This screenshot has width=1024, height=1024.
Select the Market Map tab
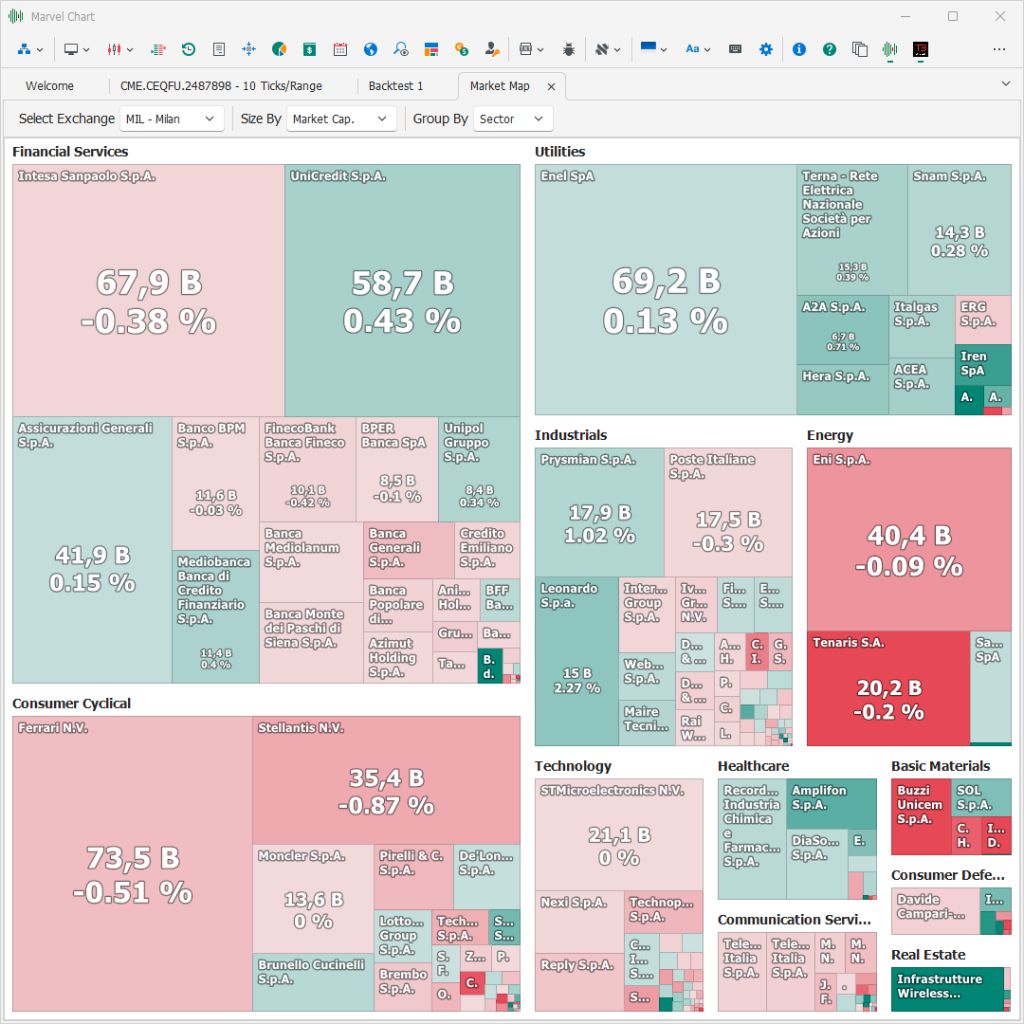coord(500,86)
